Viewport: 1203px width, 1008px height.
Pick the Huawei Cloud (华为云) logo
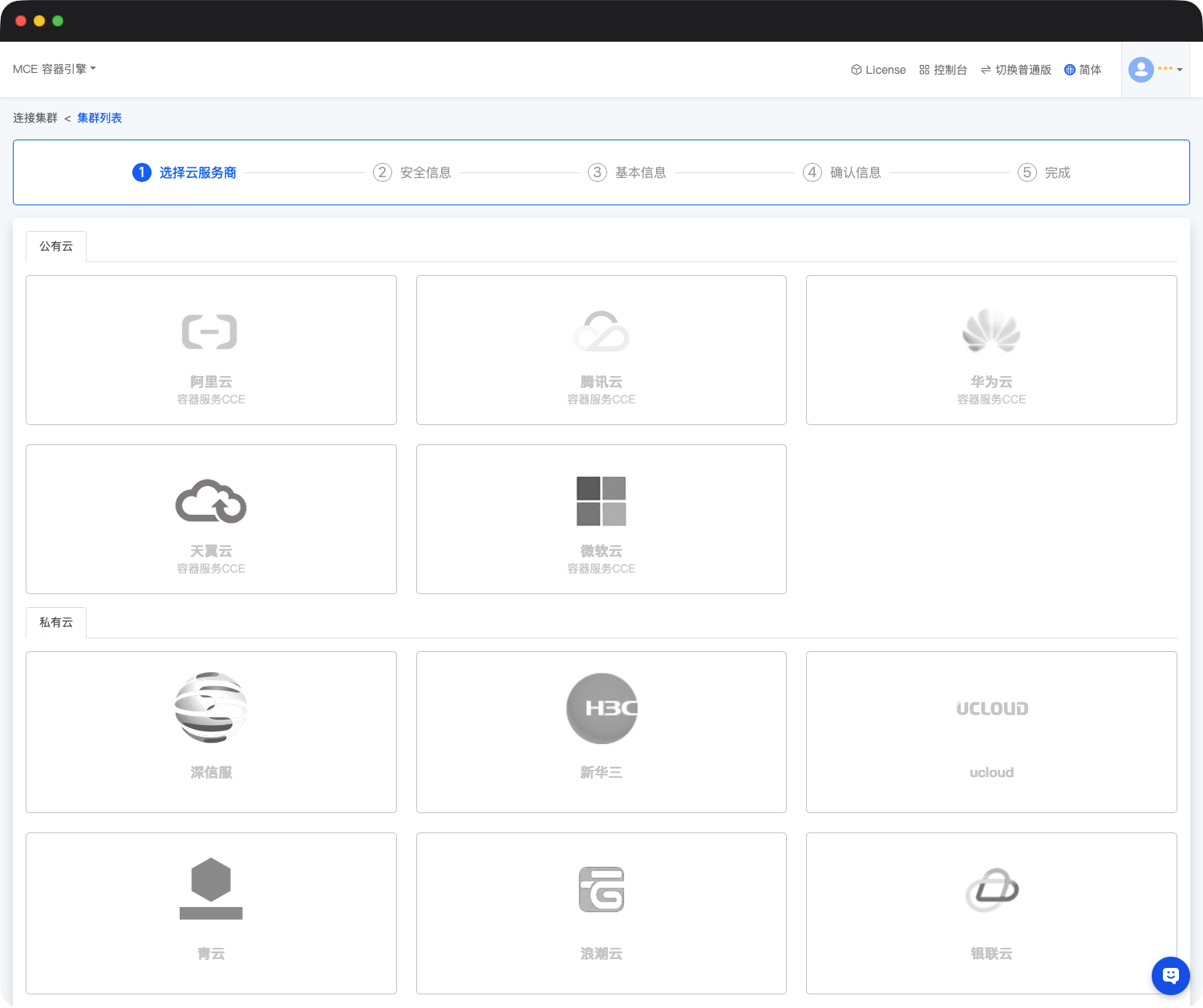click(x=991, y=332)
